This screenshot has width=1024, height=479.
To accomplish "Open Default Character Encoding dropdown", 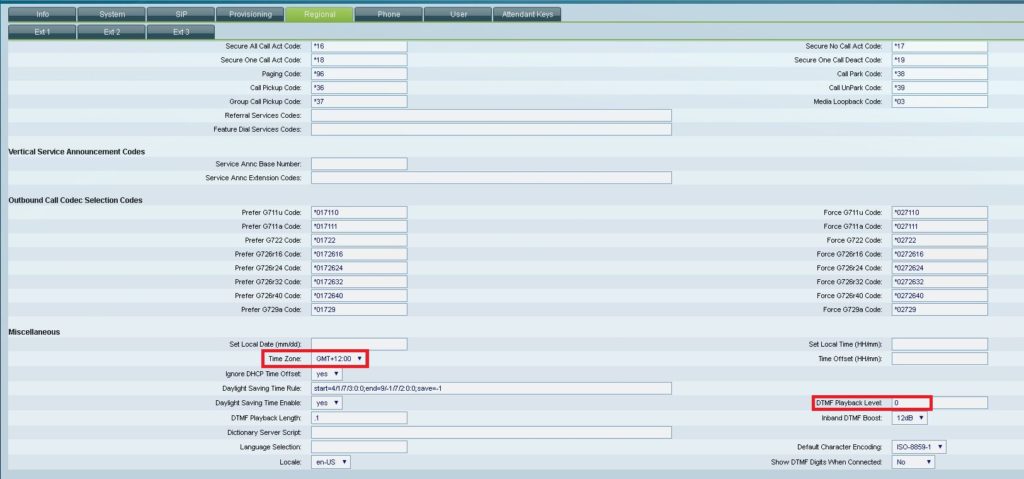I will coord(919,447).
